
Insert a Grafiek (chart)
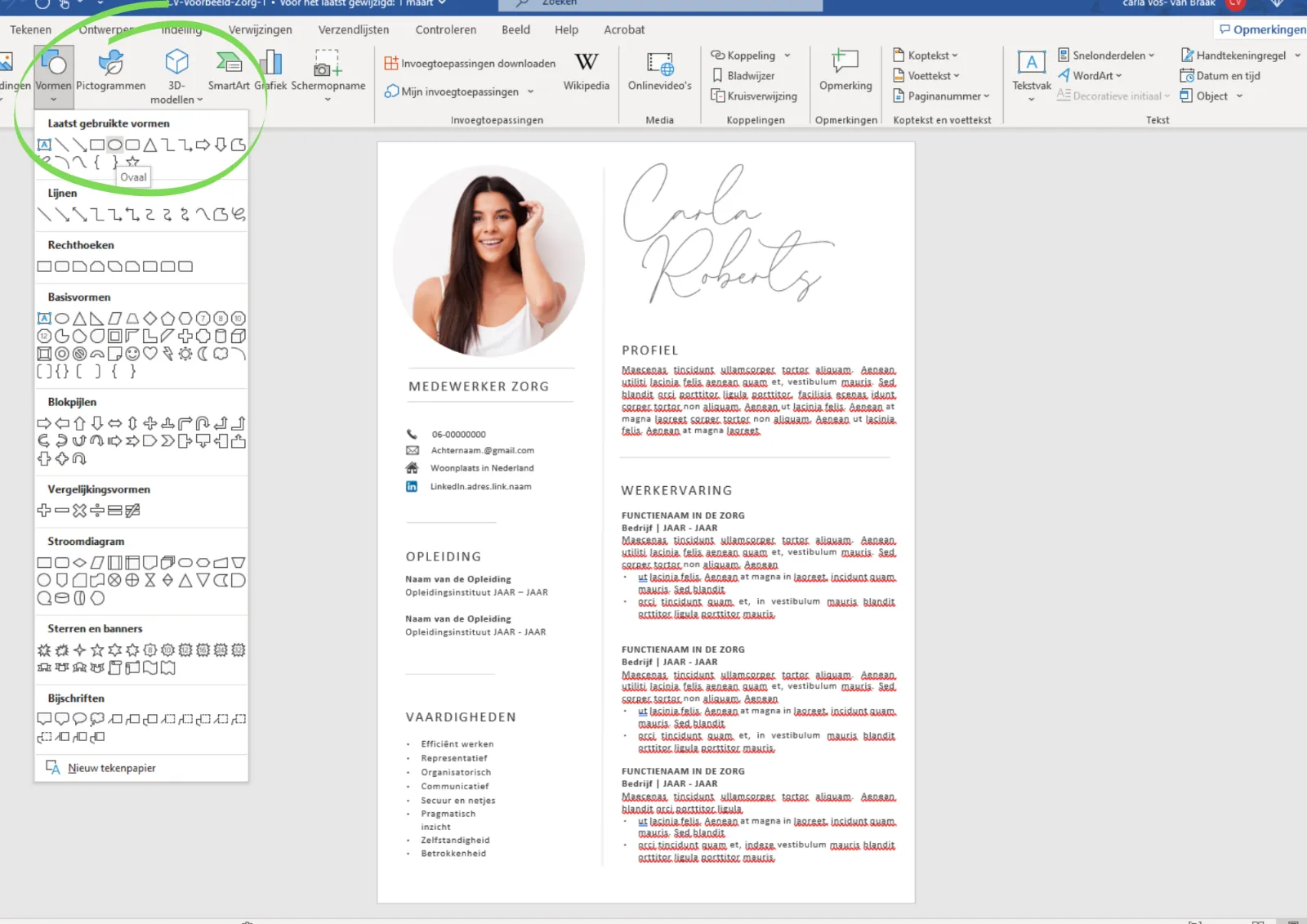[x=270, y=69]
